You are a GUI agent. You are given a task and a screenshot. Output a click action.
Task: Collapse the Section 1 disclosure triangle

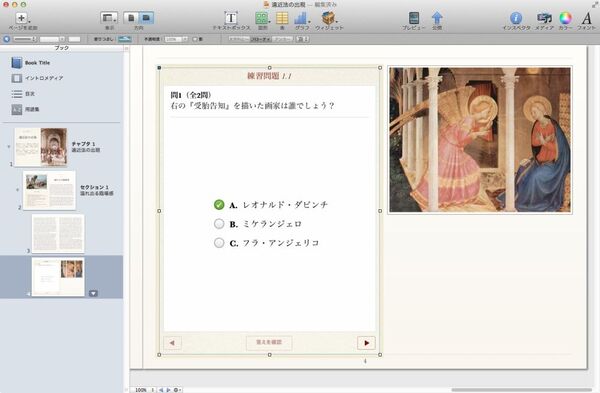pyautogui.click(x=17, y=190)
